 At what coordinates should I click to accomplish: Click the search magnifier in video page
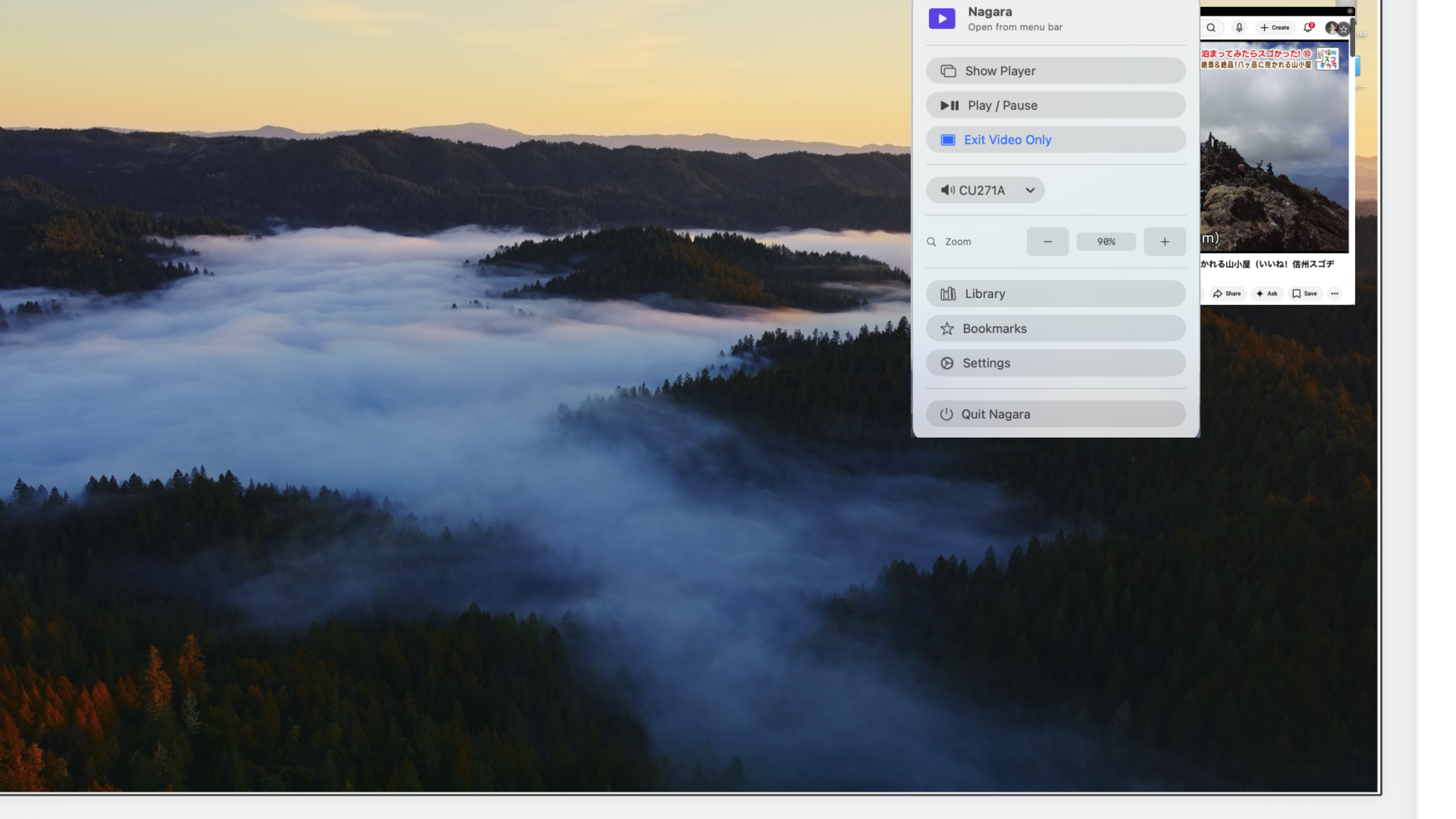point(1211,27)
